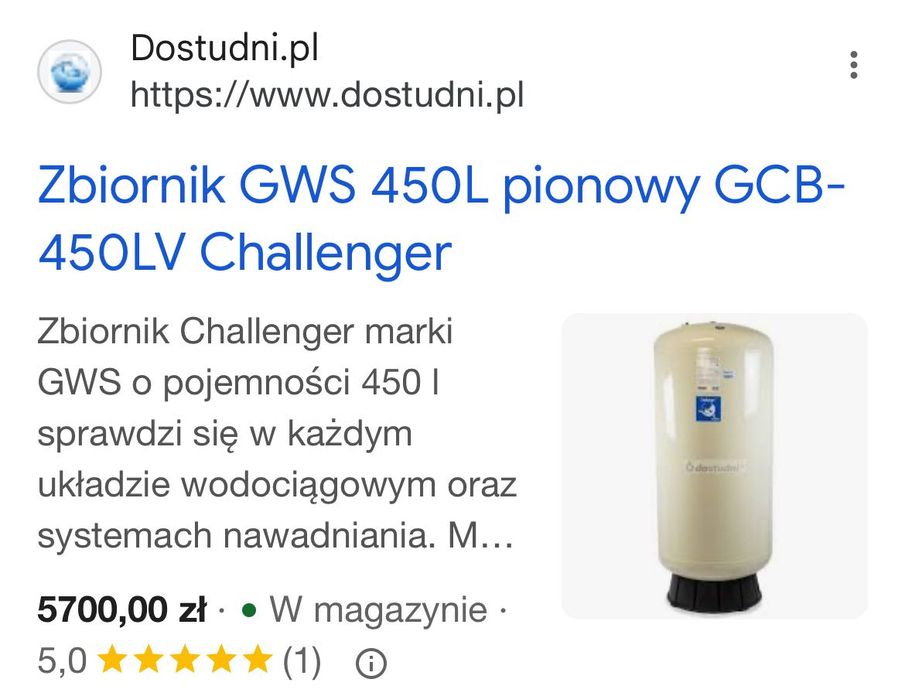
Task: Click the dostudni watermark on the tank
Action: pos(713,467)
